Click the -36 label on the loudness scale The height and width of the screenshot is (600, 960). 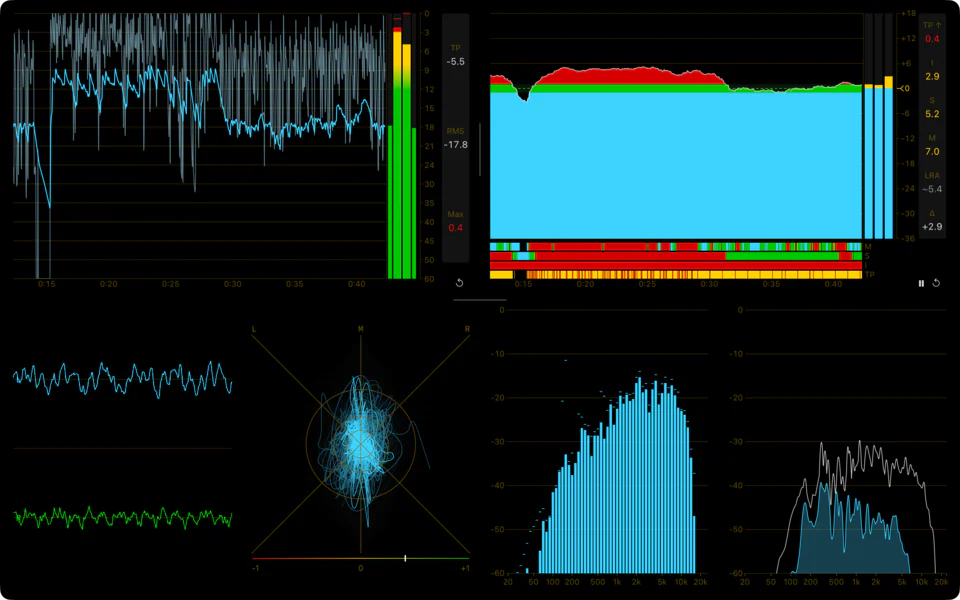[909, 238]
